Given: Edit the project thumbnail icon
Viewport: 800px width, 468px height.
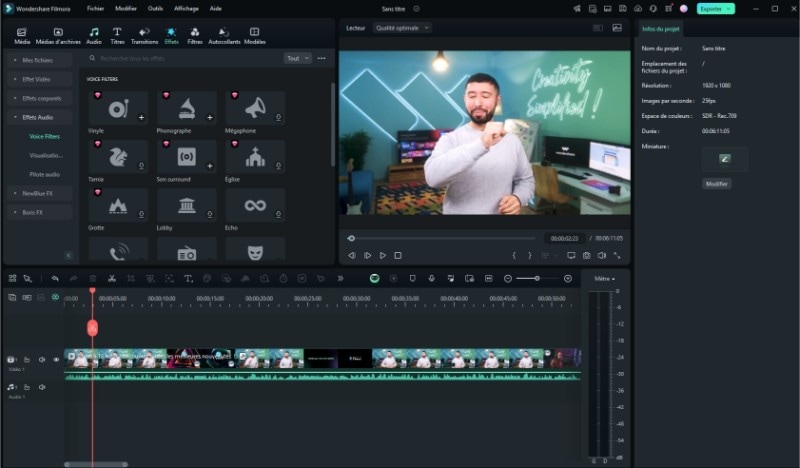Looking at the screenshot, I should tap(724, 159).
